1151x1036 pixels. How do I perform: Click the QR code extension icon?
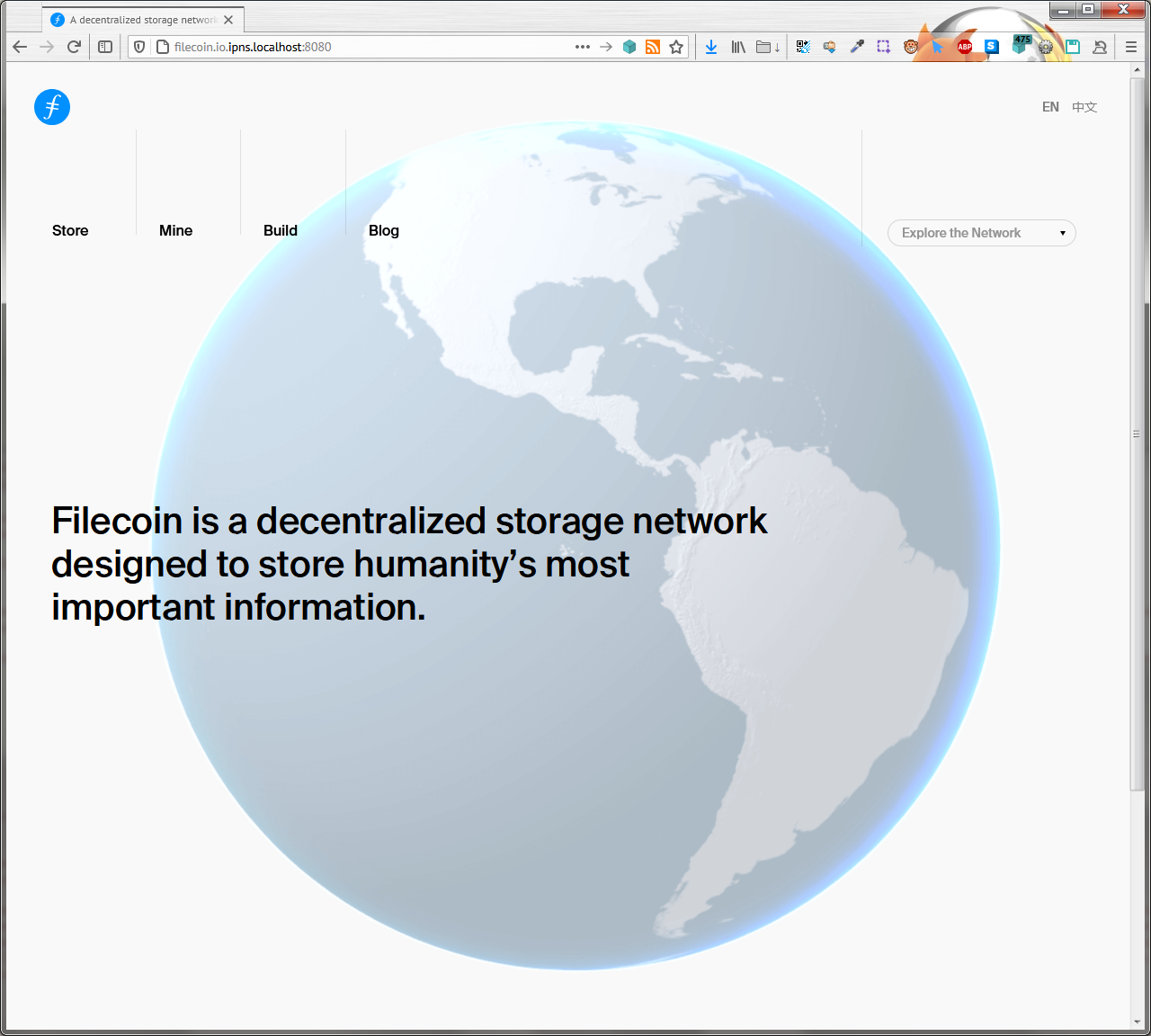coord(803,47)
